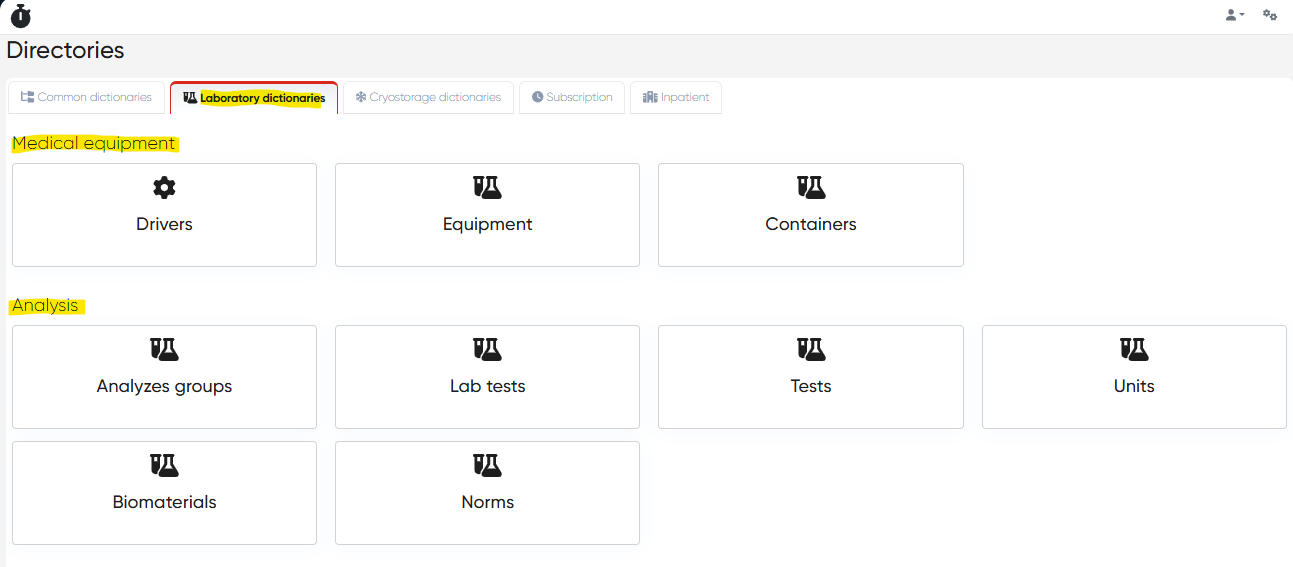The width and height of the screenshot is (1293, 567).
Task: Switch to the Inpatient tab
Action: pyautogui.click(x=676, y=98)
